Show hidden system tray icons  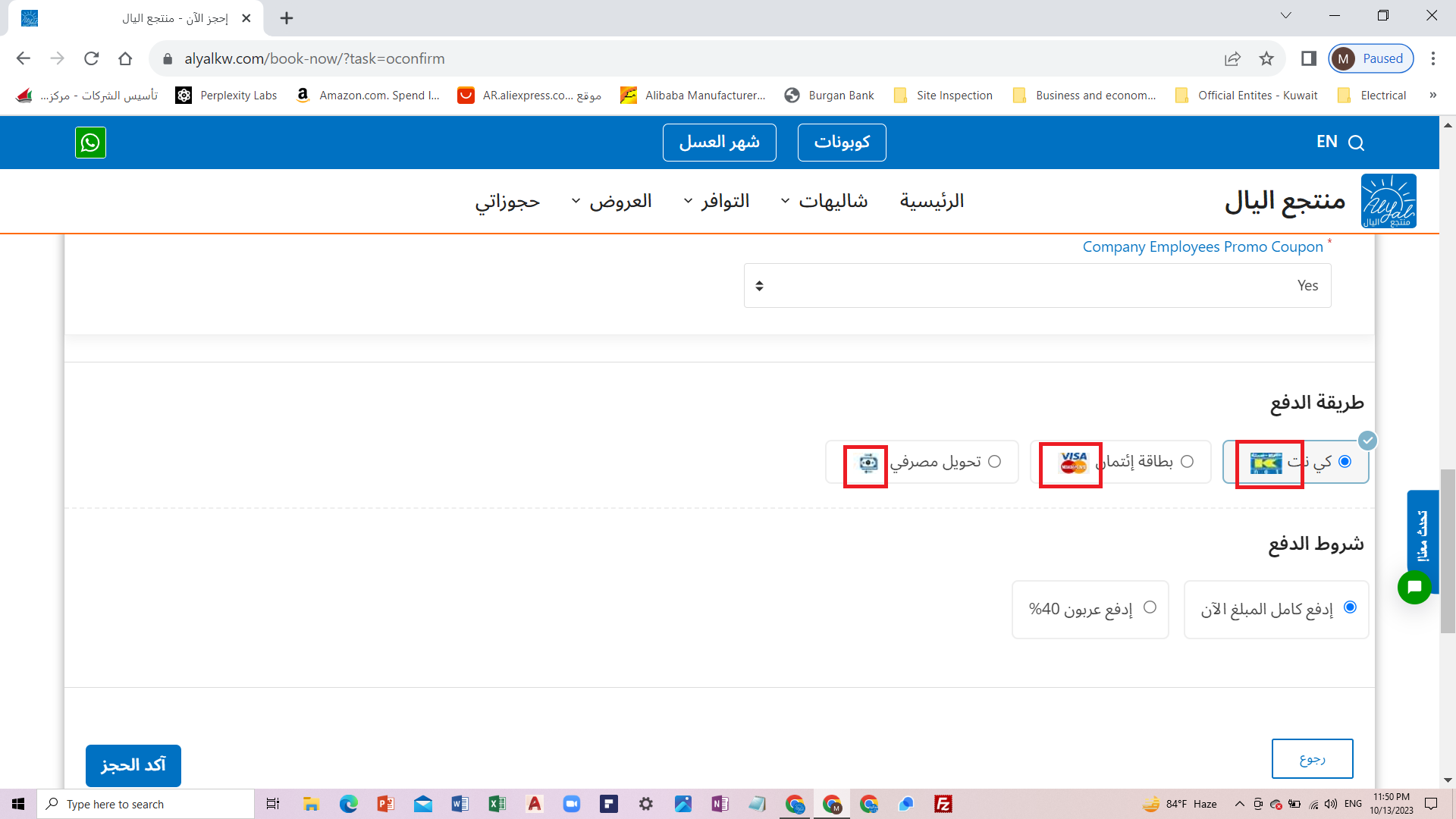click(x=1239, y=804)
